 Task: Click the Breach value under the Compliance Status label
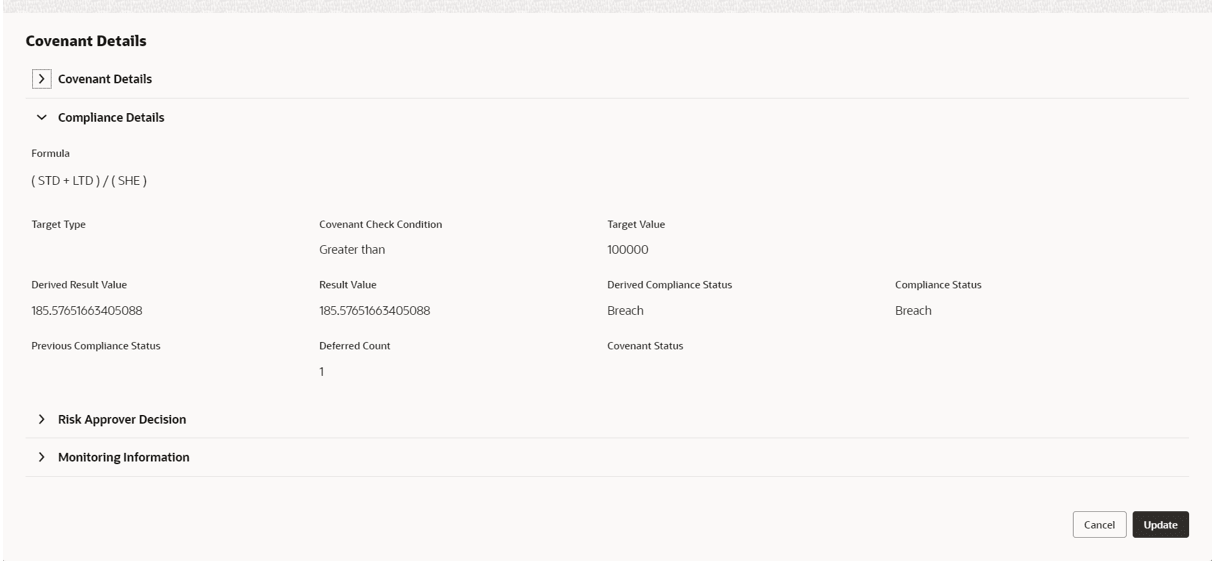tap(913, 310)
